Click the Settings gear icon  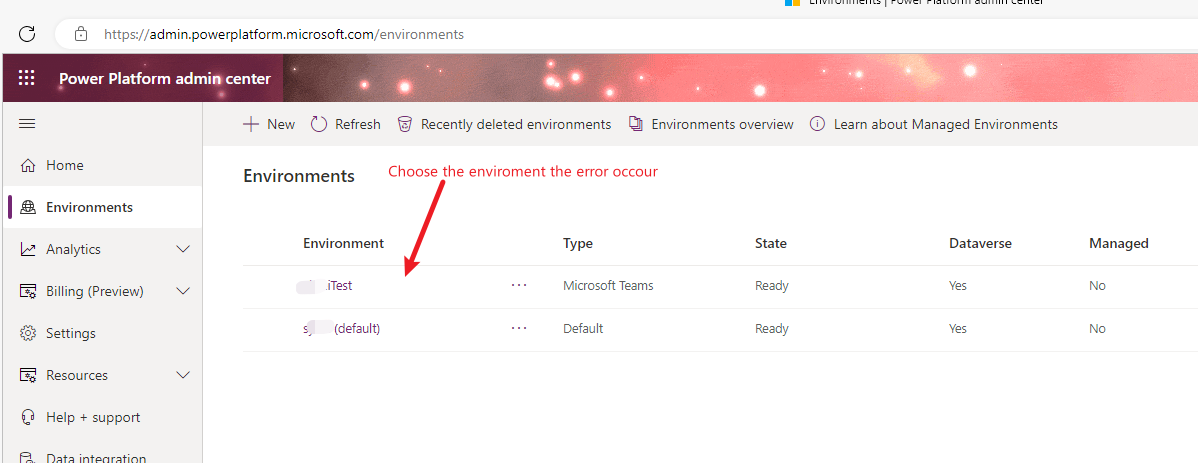pyautogui.click(x=28, y=333)
